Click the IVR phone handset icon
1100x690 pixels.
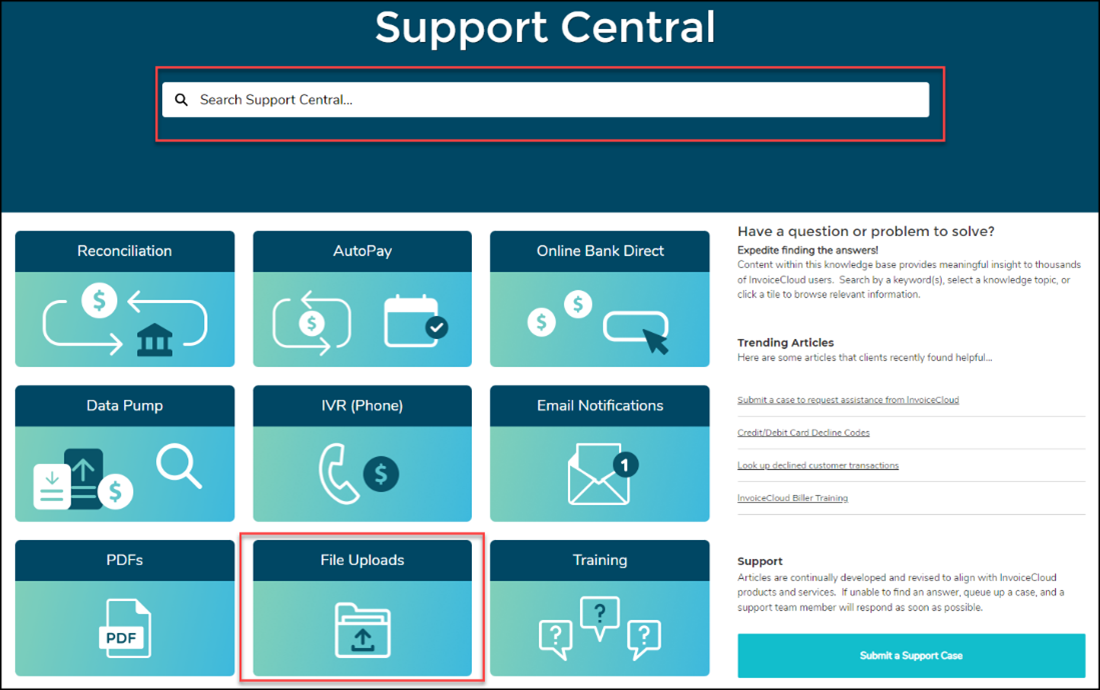(338, 473)
